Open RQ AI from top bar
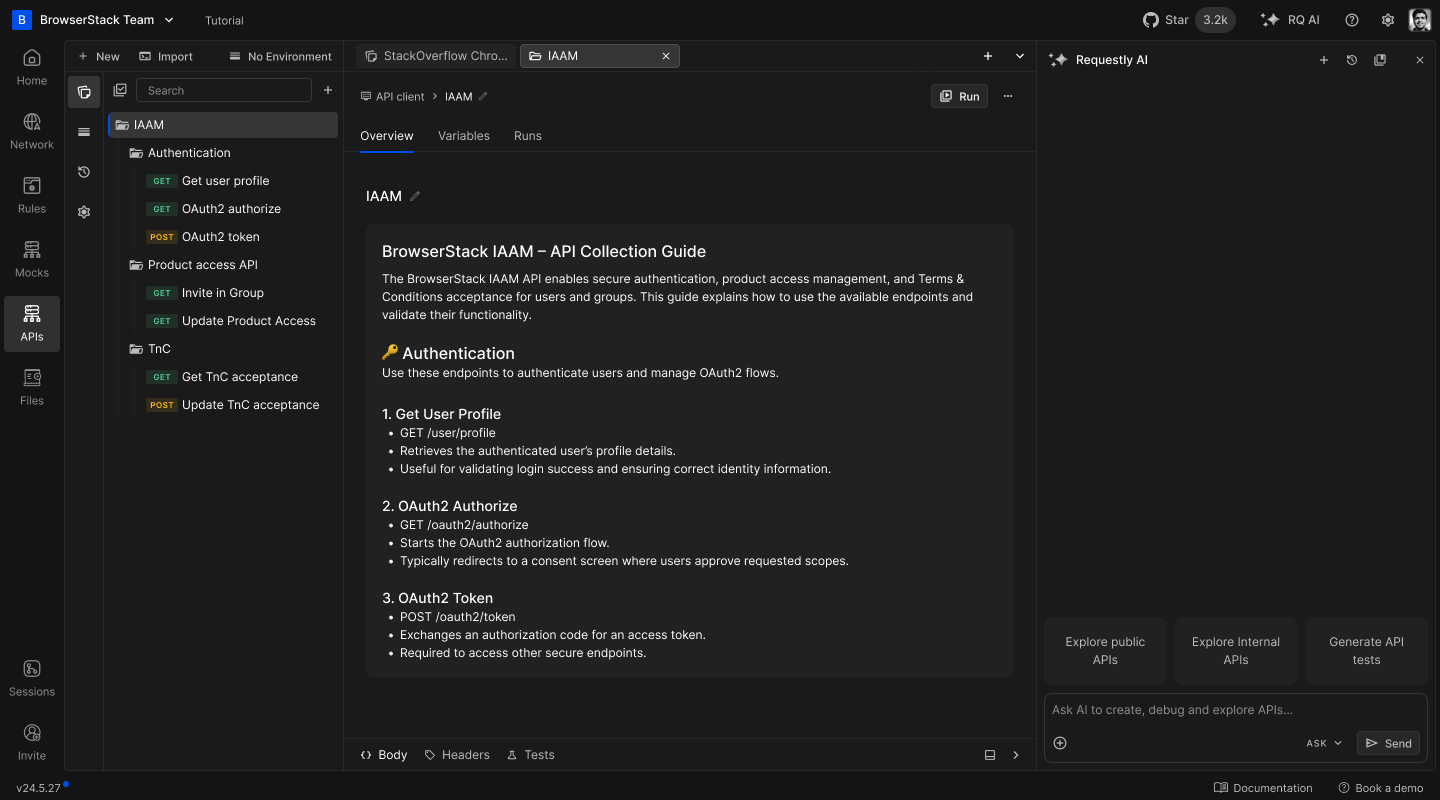This screenshot has height=800, width=1440. pyautogui.click(x=1290, y=20)
